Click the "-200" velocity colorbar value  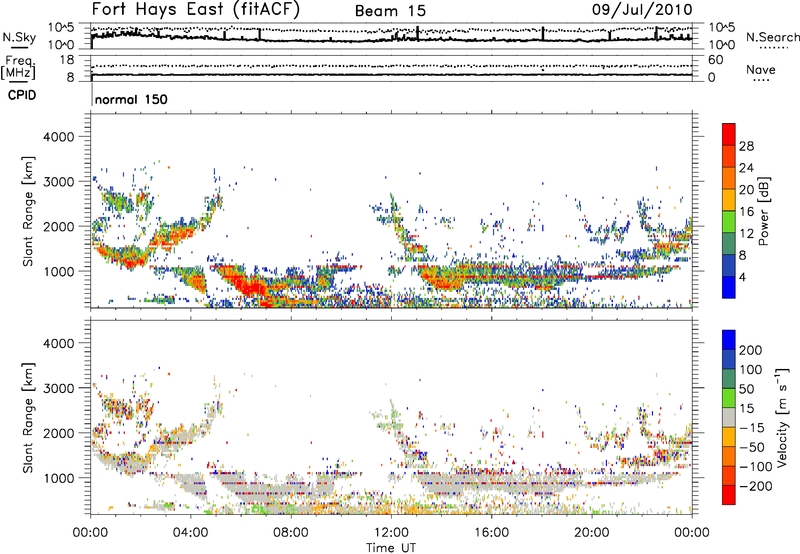pyautogui.click(x=756, y=486)
